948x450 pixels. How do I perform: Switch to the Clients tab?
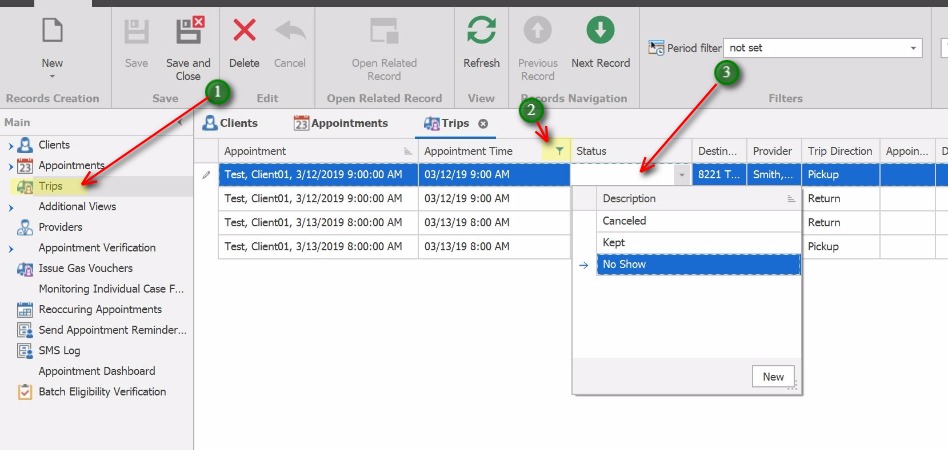tap(230, 123)
